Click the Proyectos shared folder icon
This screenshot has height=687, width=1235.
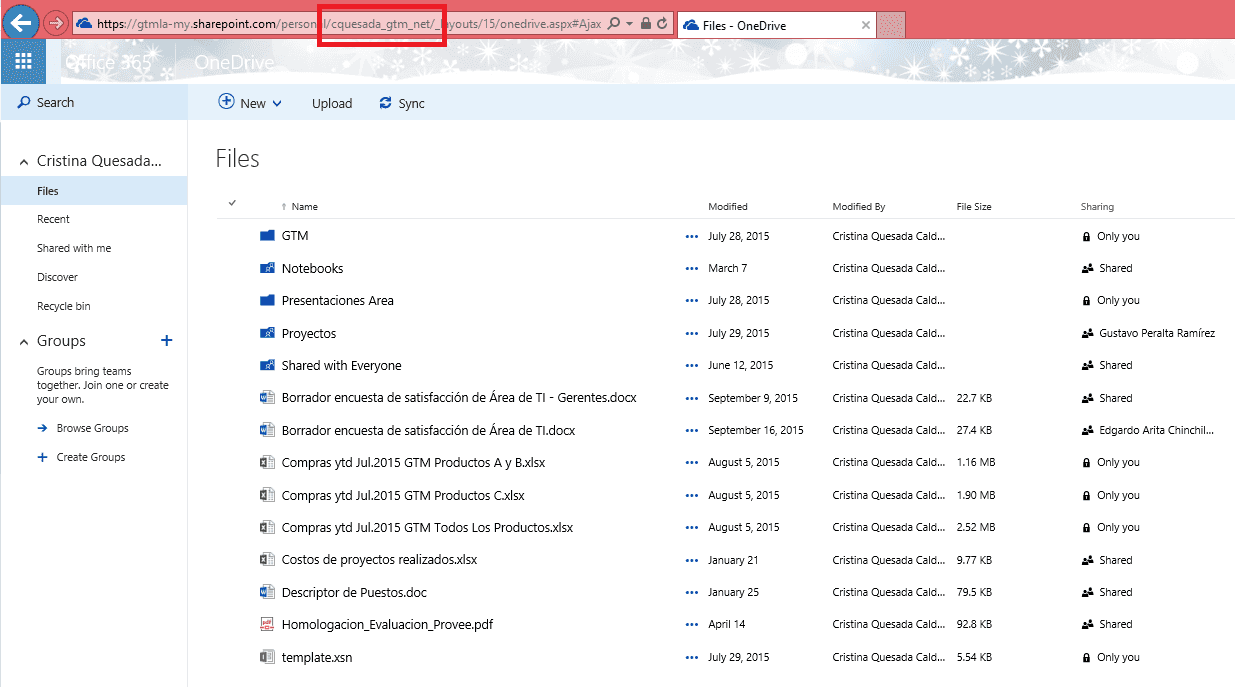pos(267,333)
